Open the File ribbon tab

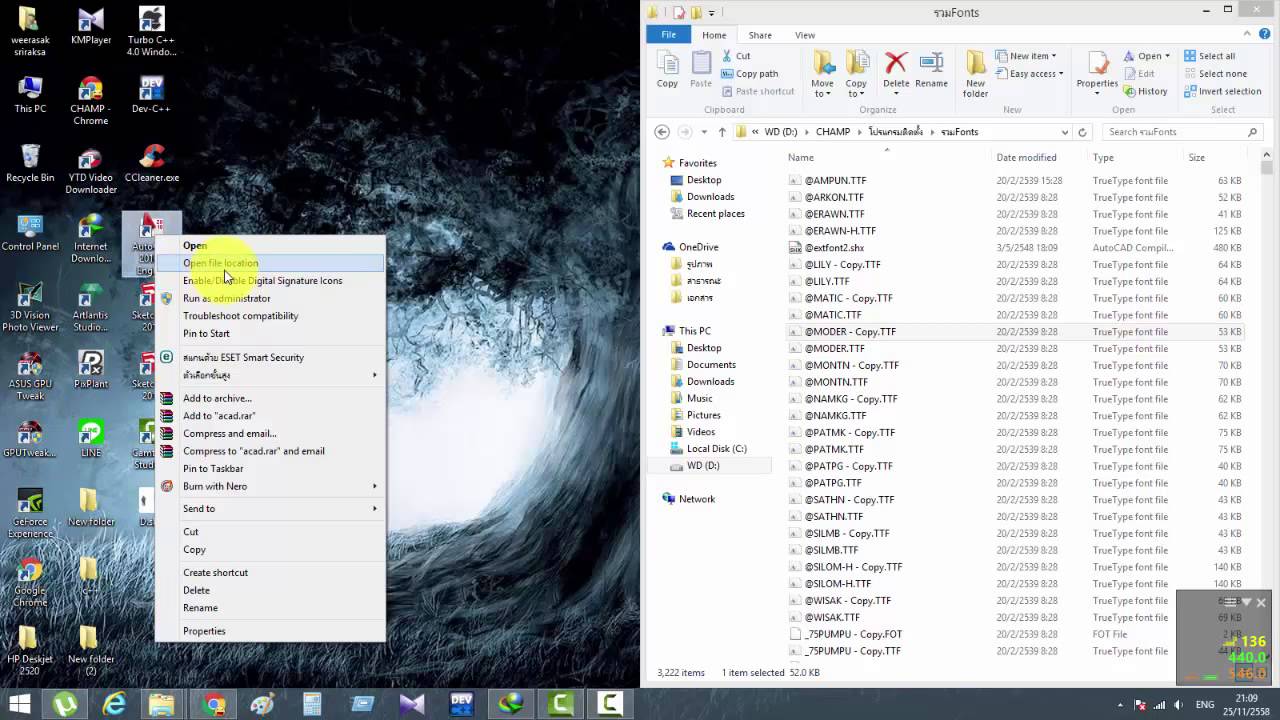[668, 35]
